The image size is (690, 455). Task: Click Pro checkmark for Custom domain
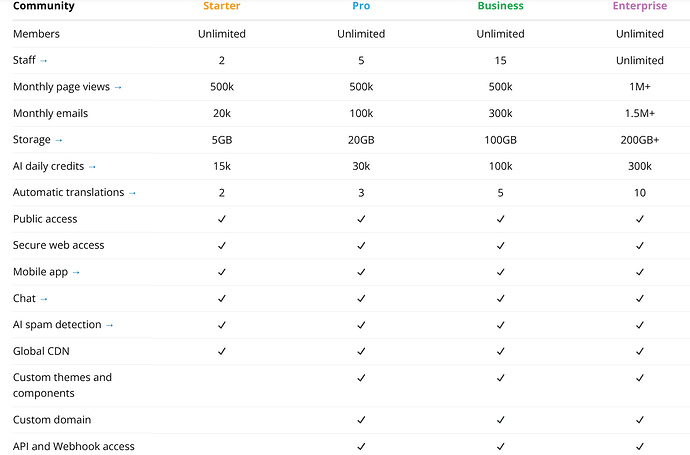pyautogui.click(x=361, y=420)
